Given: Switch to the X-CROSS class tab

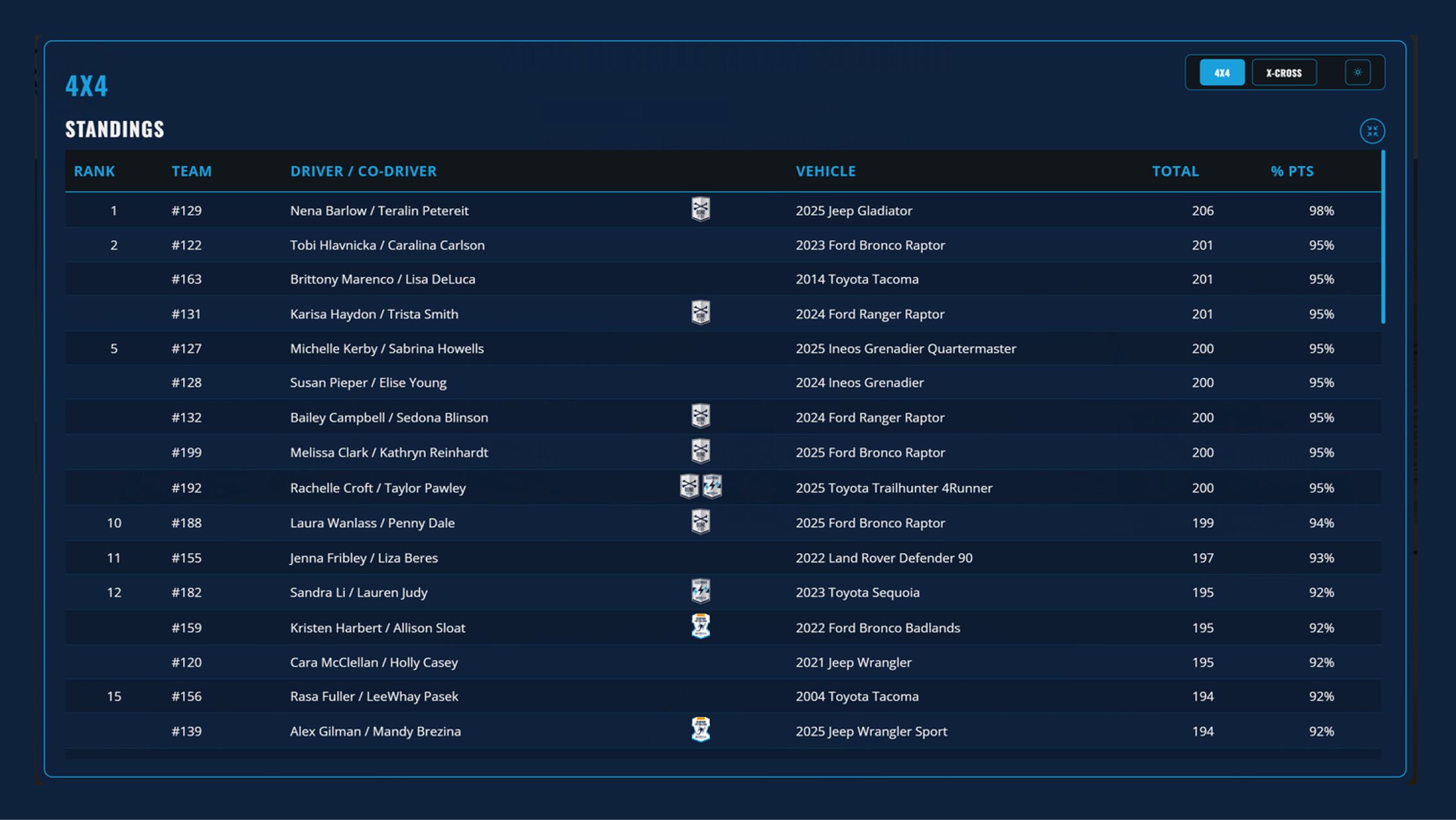Looking at the screenshot, I should click(1283, 72).
